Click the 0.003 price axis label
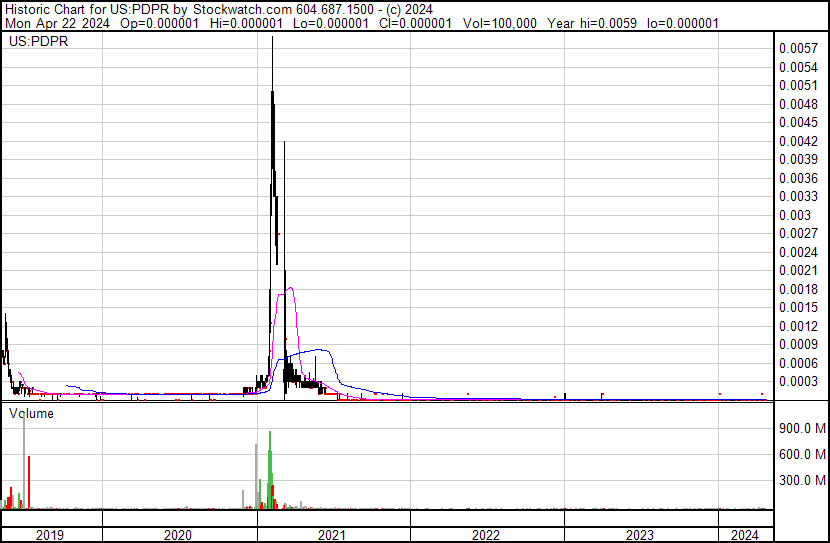 (794, 215)
